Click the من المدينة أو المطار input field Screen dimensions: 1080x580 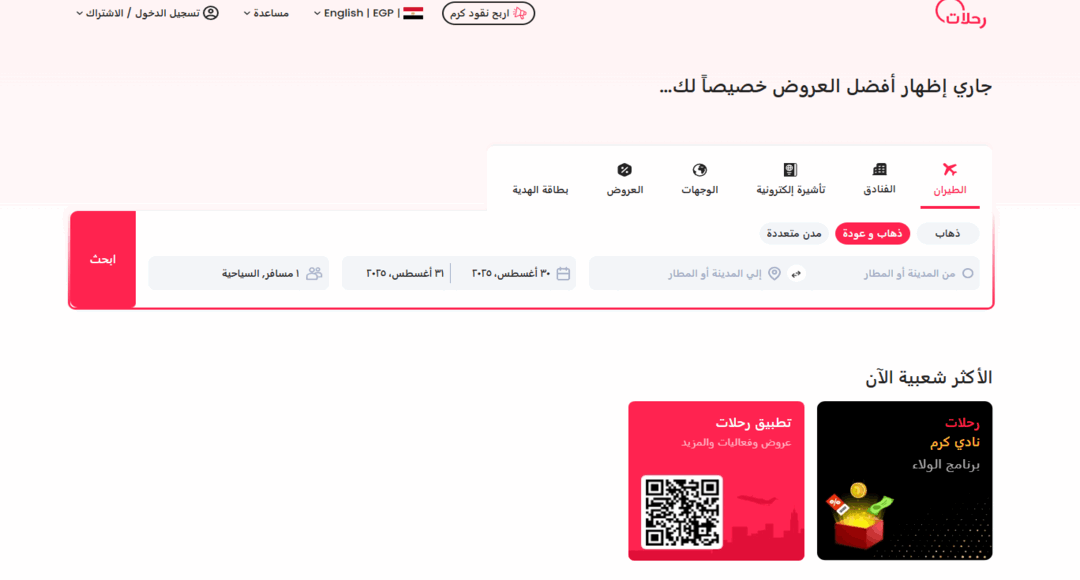[890, 272]
